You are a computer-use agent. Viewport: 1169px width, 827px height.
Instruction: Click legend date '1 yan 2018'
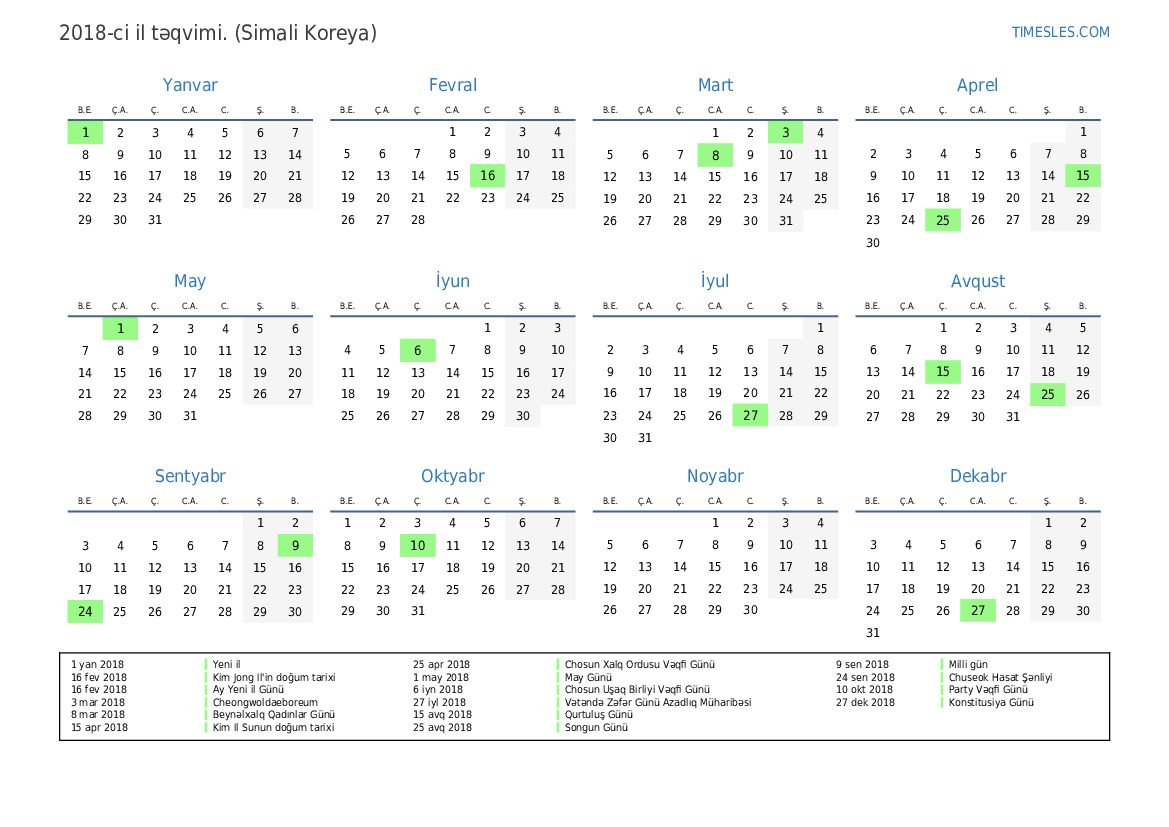coord(98,664)
